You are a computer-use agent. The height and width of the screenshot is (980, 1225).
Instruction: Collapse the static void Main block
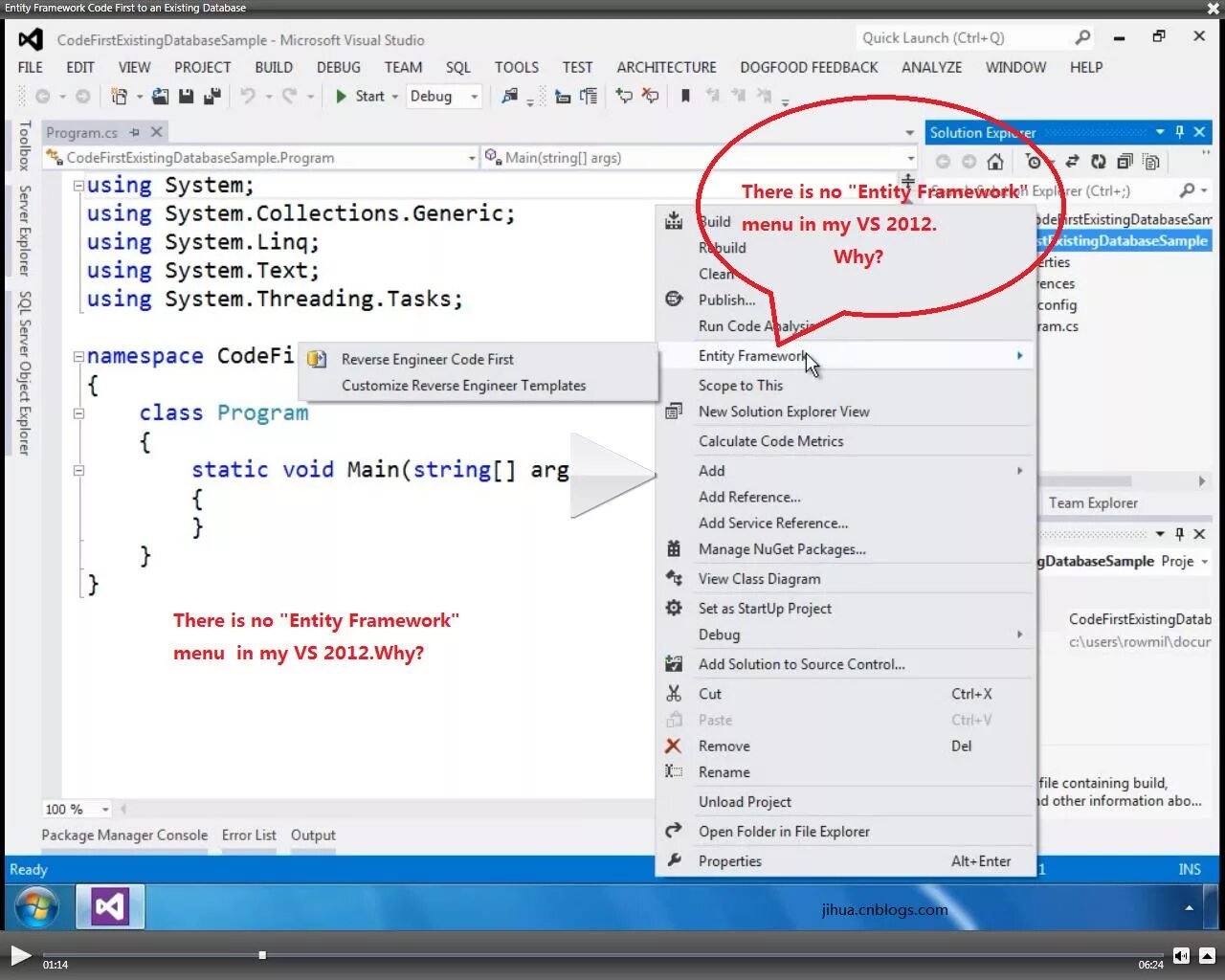78,470
